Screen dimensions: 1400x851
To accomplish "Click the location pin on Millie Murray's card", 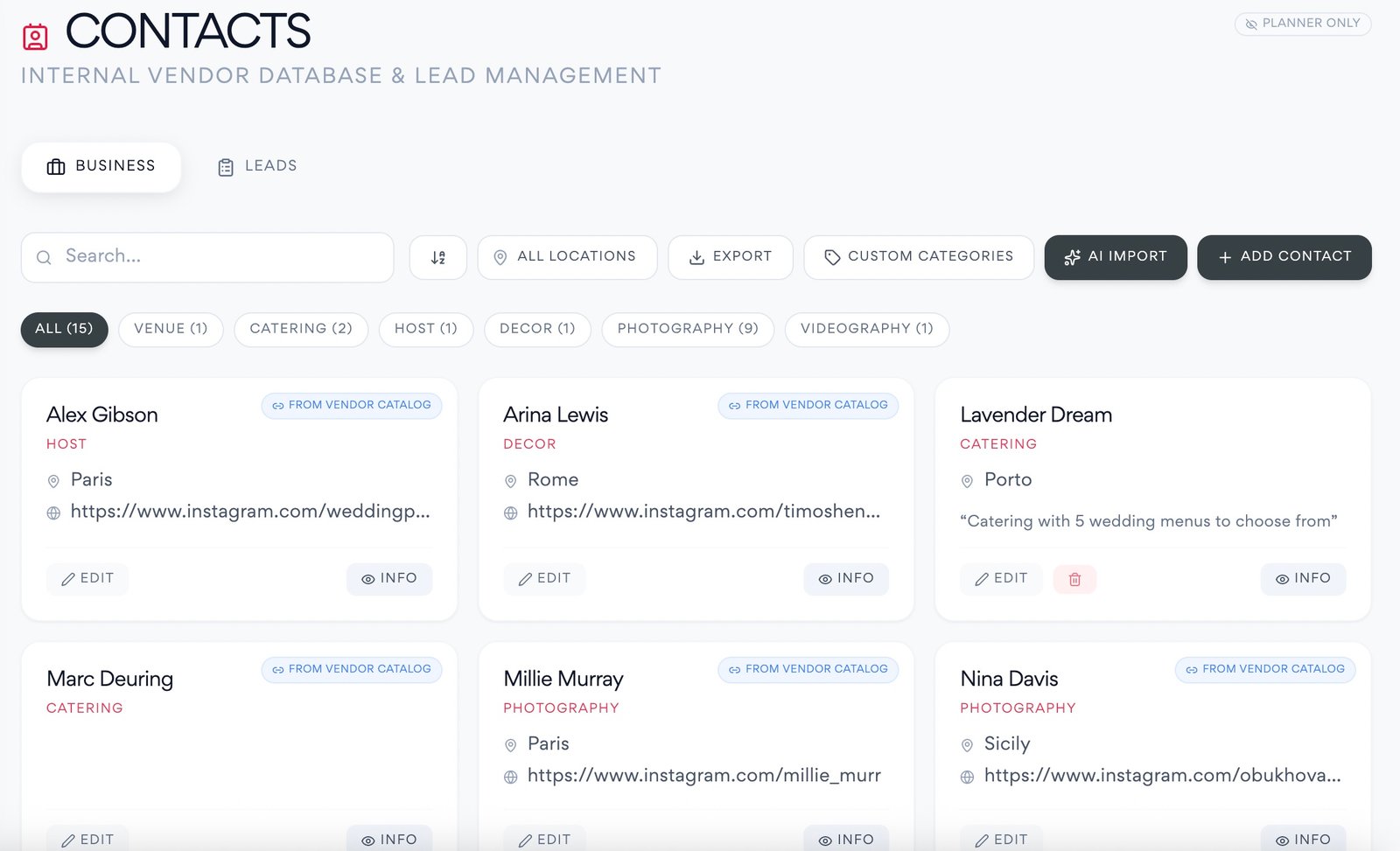I will [x=511, y=745].
